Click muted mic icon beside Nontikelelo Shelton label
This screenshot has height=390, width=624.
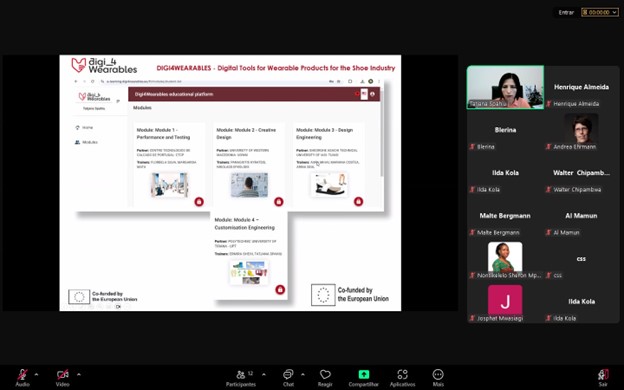[x=472, y=275]
